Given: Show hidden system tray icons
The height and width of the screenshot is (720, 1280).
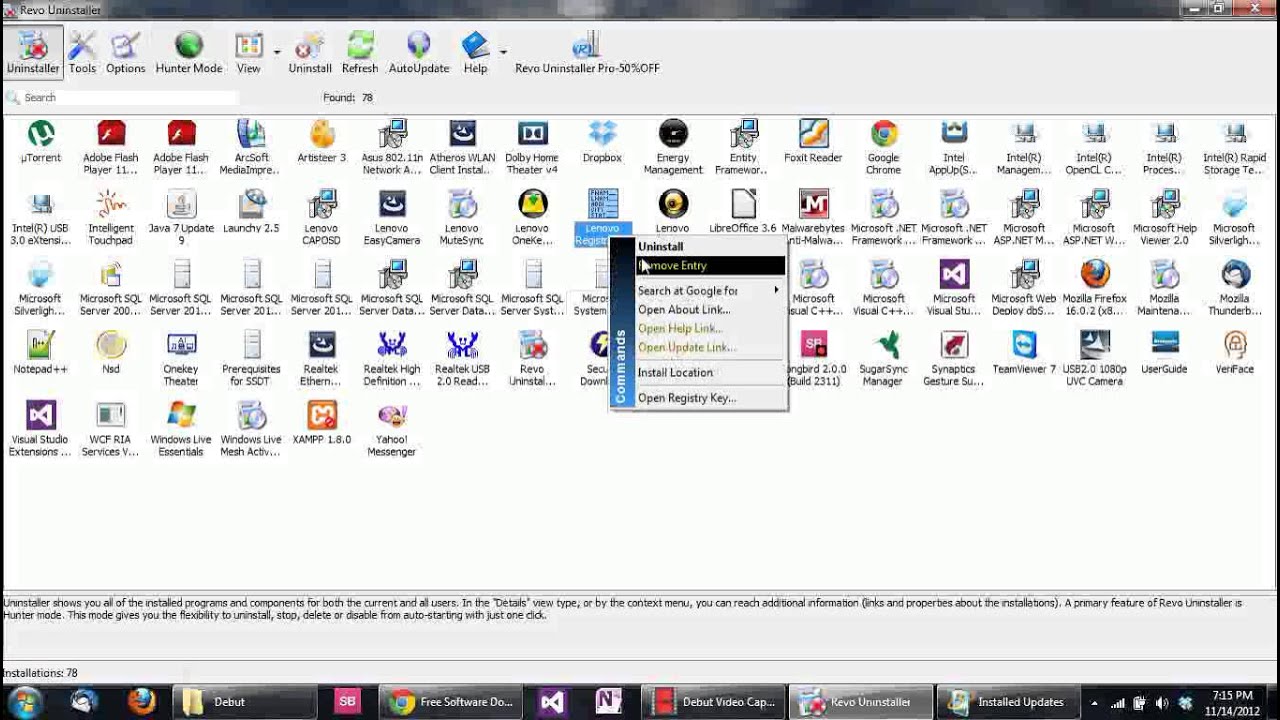Looking at the screenshot, I should [1094, 702].
